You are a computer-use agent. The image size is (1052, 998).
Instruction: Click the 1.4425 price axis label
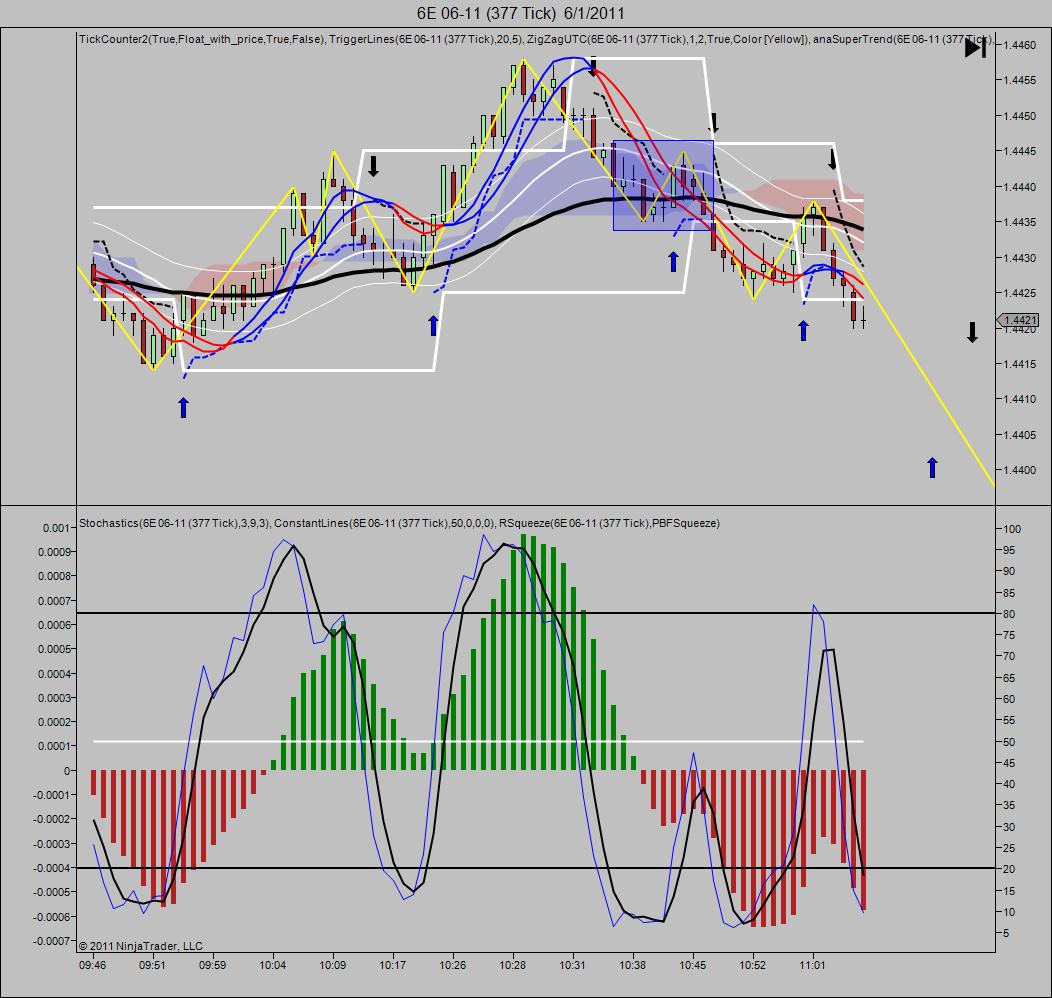click(1019, 293)
